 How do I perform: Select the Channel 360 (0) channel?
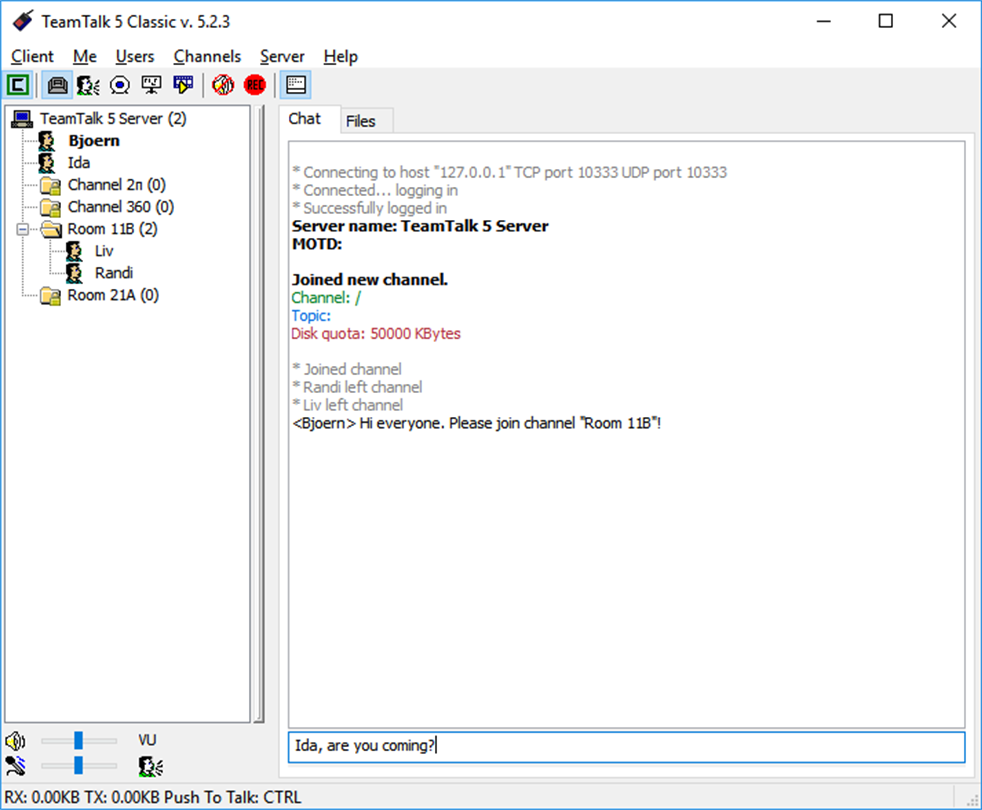120,207
